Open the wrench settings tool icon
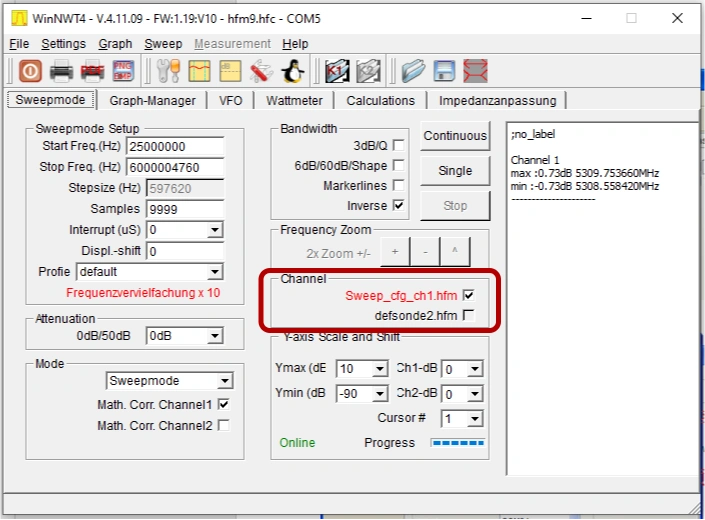 [x=169, y=71]
